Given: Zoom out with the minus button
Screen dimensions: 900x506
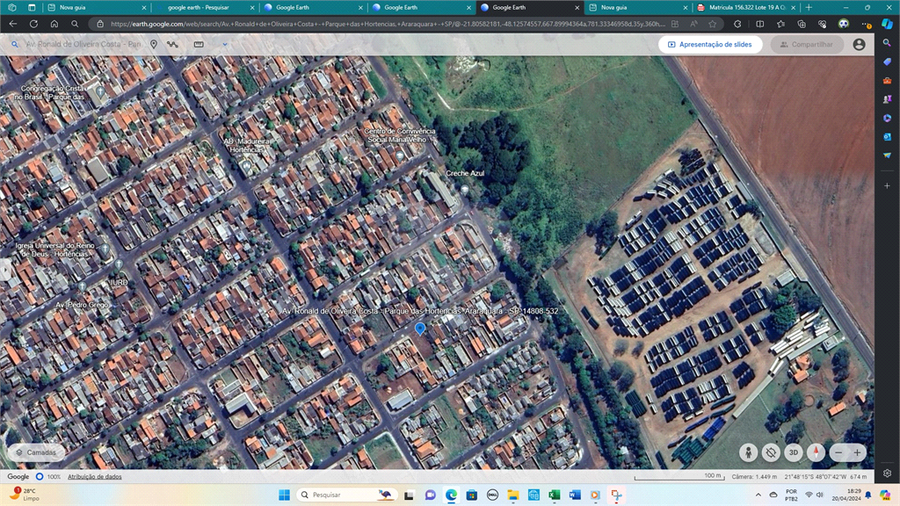Looking at the screenshot, I should point(838,452).
